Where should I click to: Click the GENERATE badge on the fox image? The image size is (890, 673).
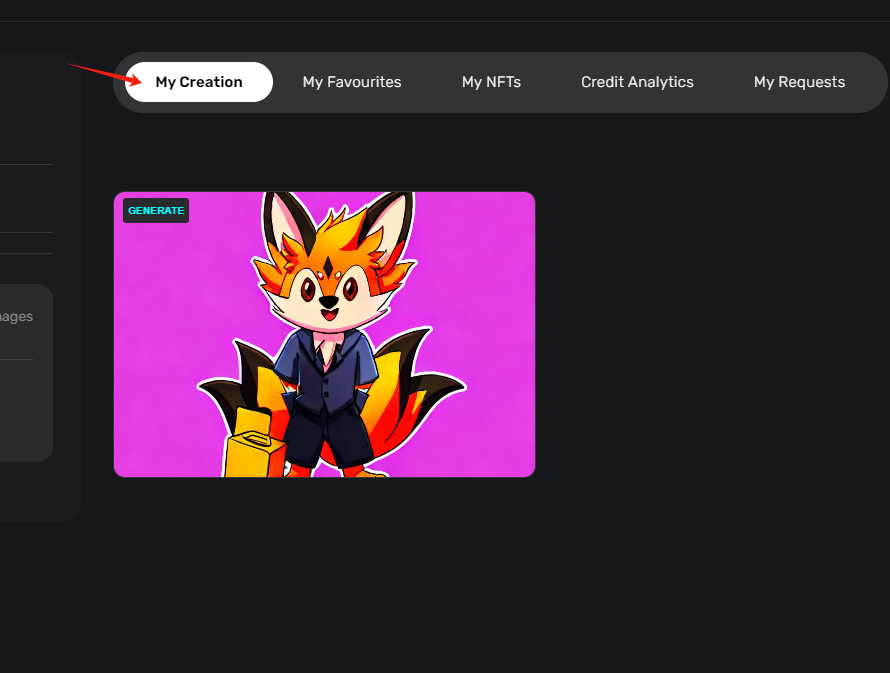pos(156,211)
